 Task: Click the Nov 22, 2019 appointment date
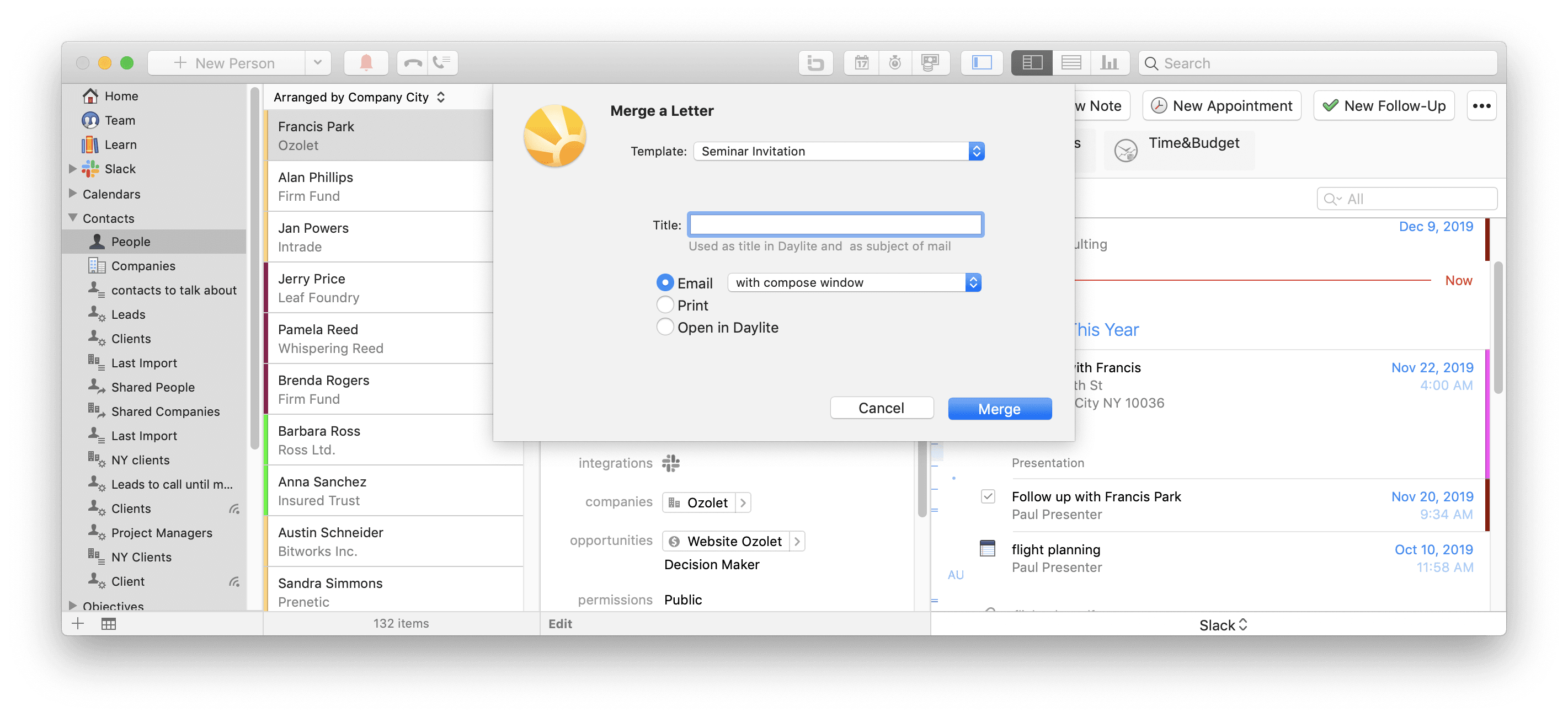pyautogui.click(x=1432, y=368)
